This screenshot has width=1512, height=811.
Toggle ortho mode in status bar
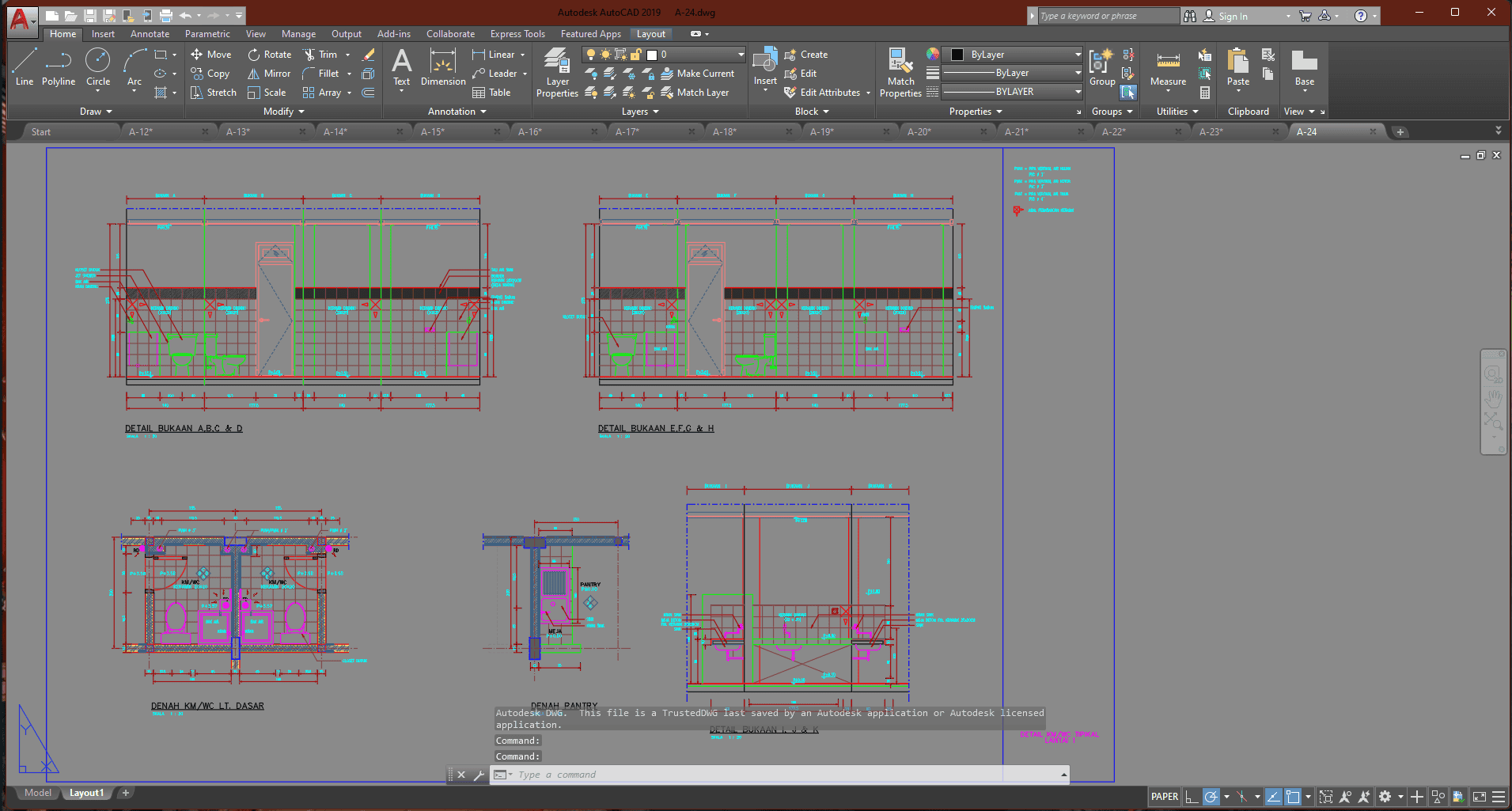click(x=1192, y=797)
